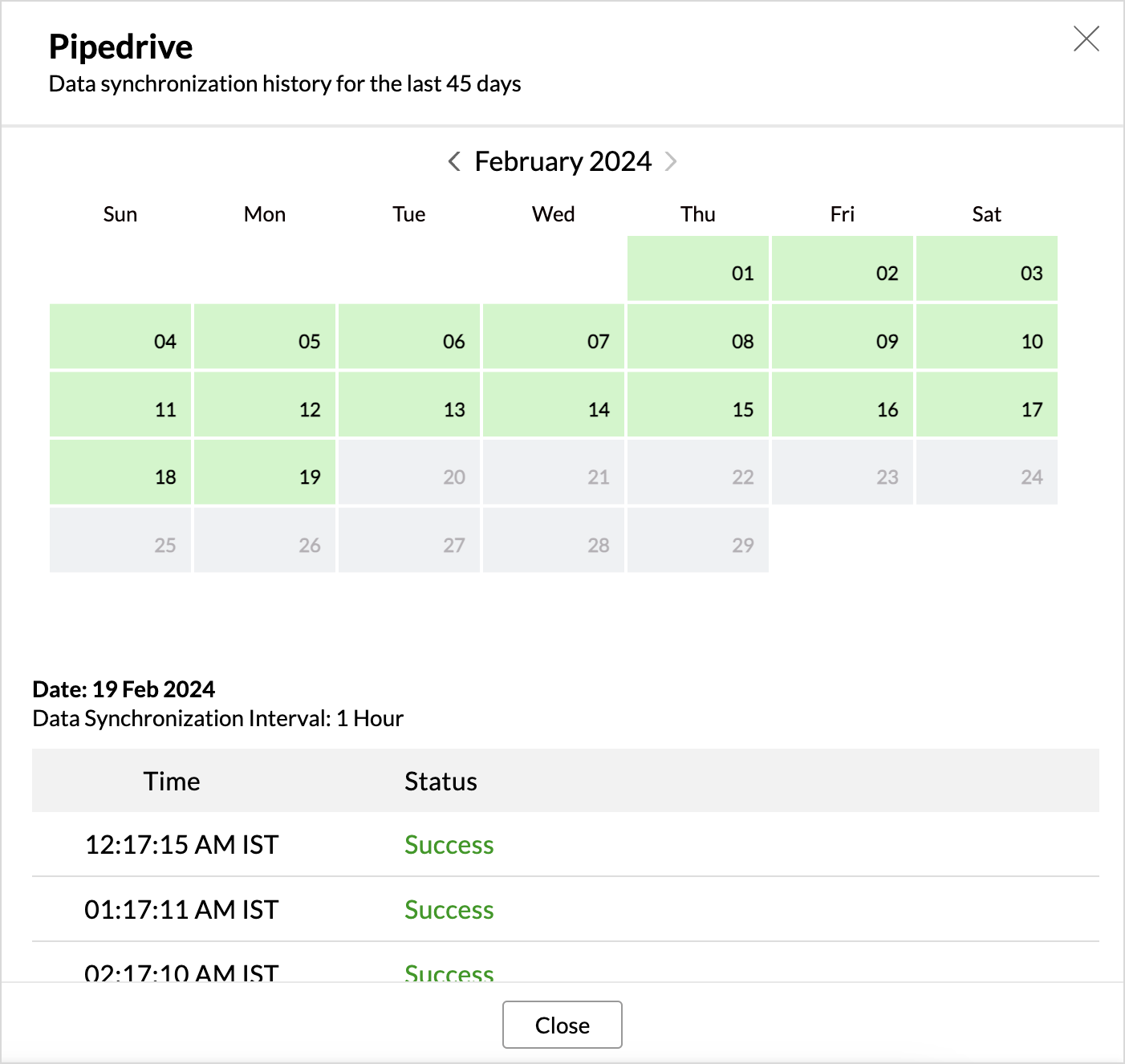Click the greyed-out day 25

pos(120,540)
